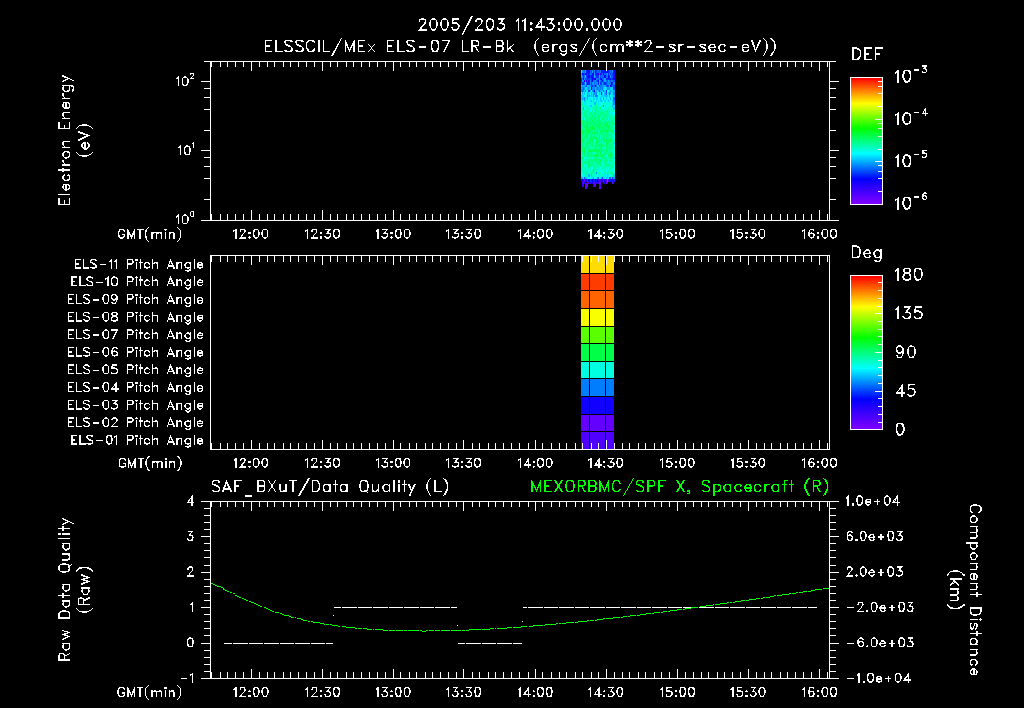Click the '14:30' tick label under top panel
Screen dimensions: 1024x708
[x=605, y=234]
